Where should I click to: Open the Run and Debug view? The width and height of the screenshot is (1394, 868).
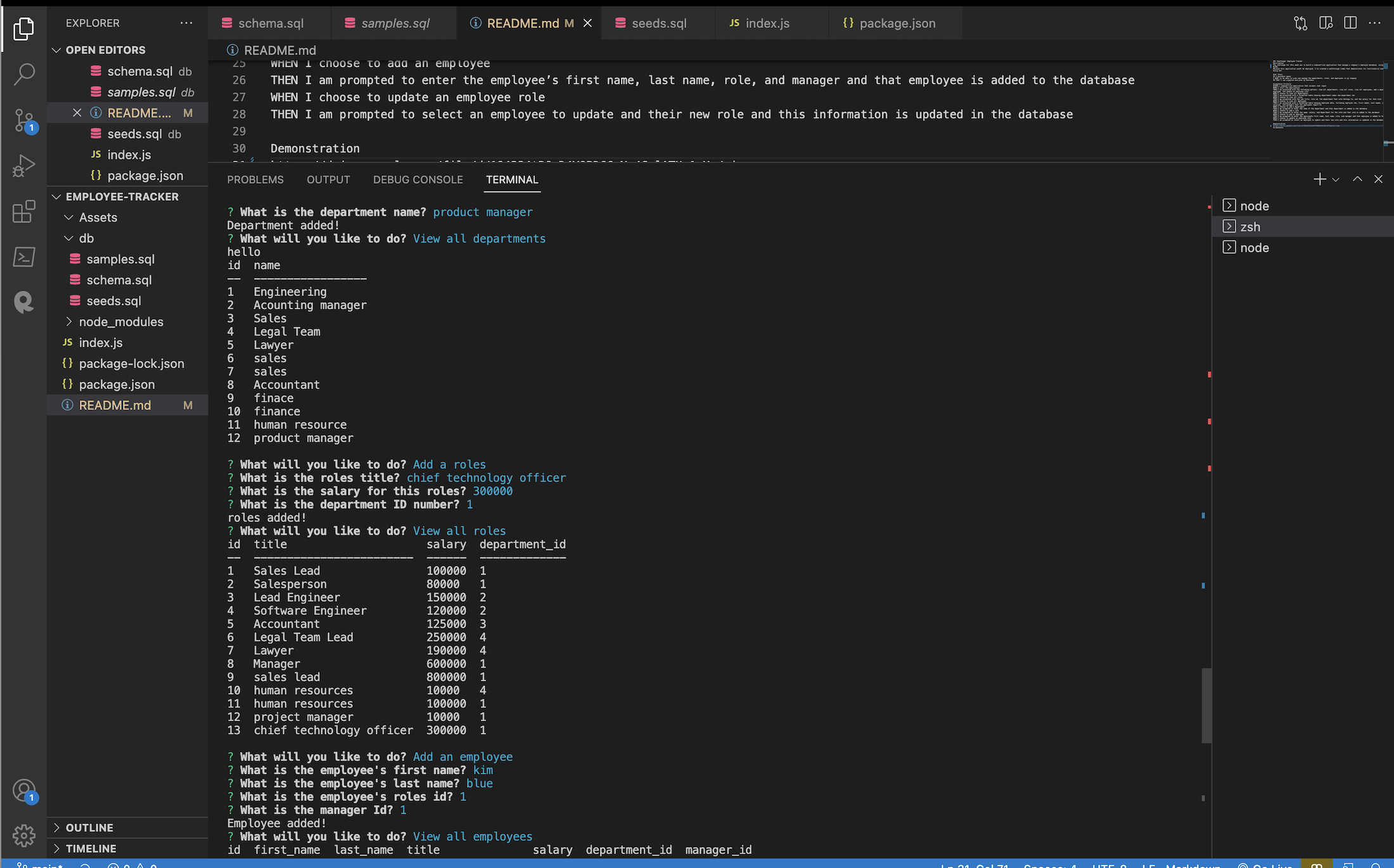pyautogui.click(x=23, y=166)
